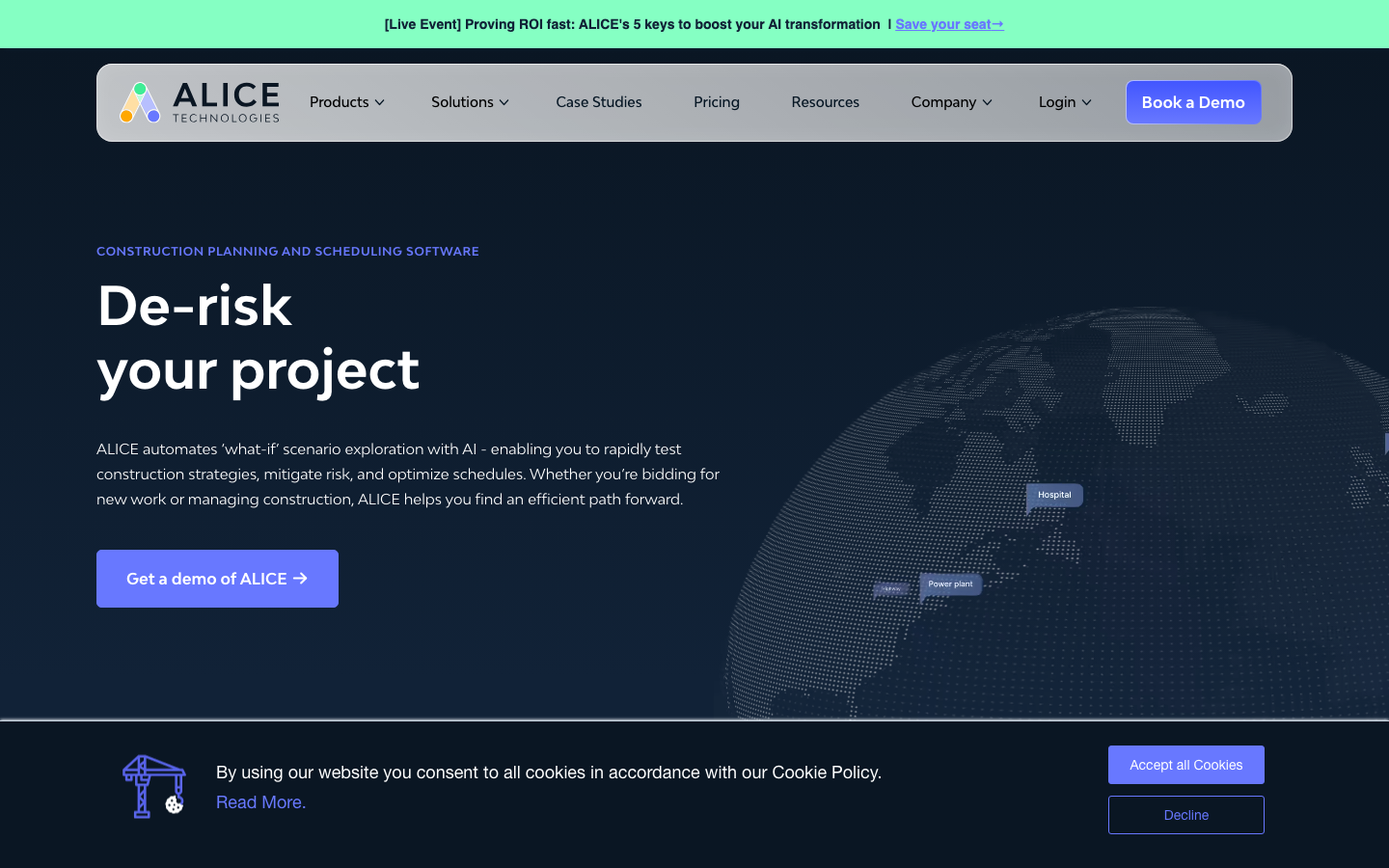The height and width of the screenshot is (868, 1389).
Task: Click the Book a Demo button
Action: pyautogui.click(x=1193, y=102)
